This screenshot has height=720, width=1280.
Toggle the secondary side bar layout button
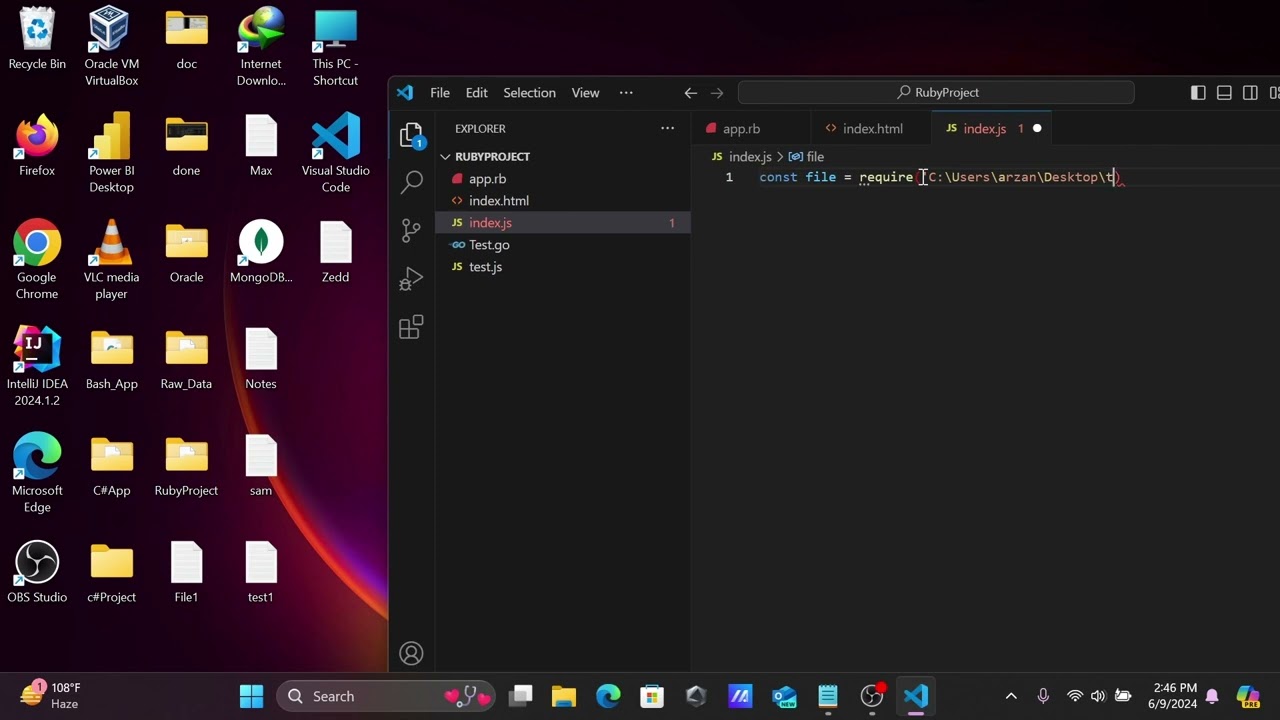[x=1250, y=93]
